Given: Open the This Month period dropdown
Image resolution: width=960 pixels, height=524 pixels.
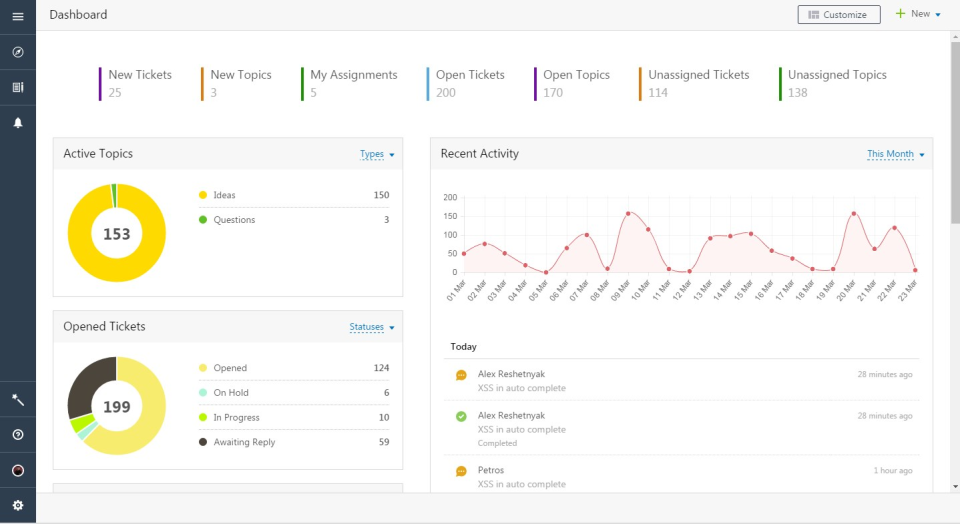Looking at the screenshot, I should click(895, 155).
